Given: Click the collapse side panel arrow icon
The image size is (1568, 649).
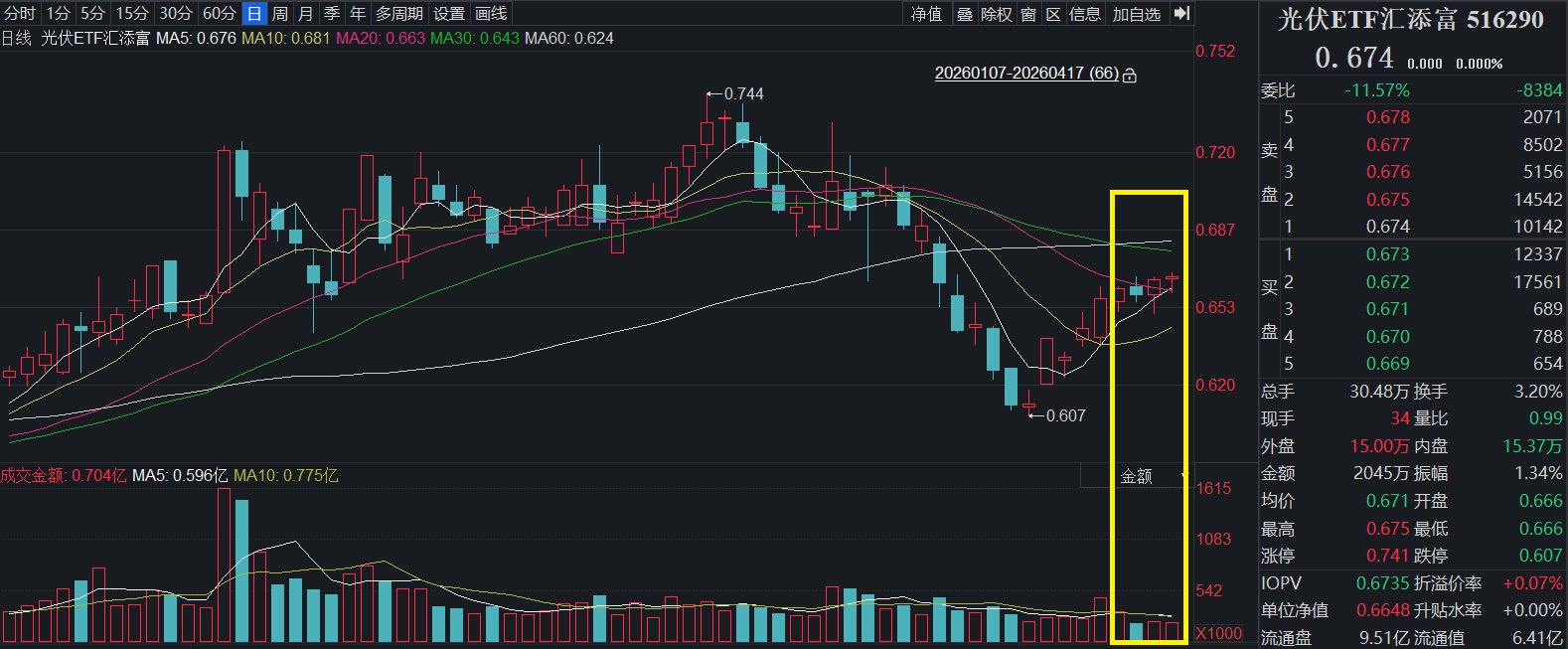Looking at the screenshot, I should (1181, 13).
